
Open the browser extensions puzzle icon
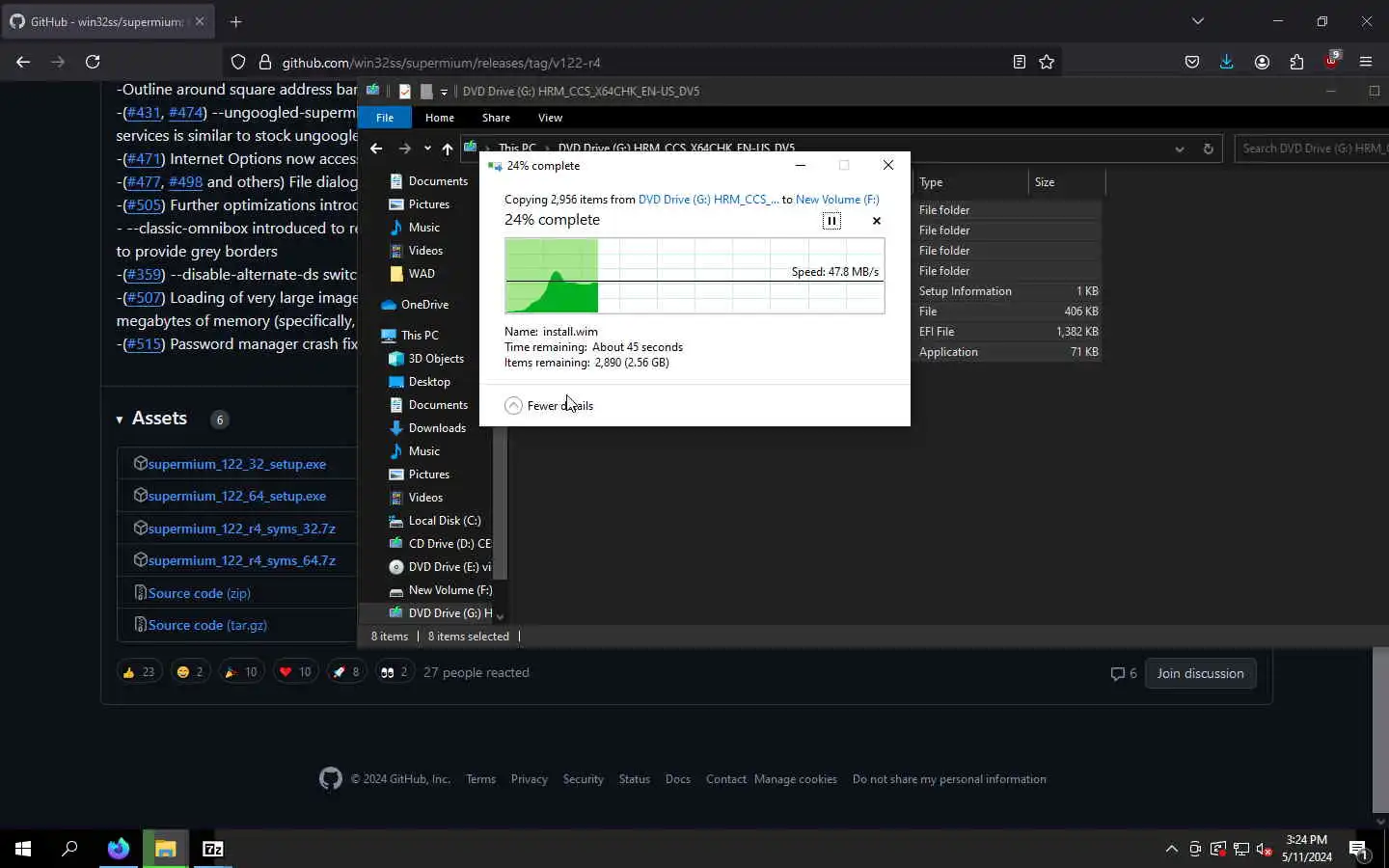click(x=1296, y=62)
